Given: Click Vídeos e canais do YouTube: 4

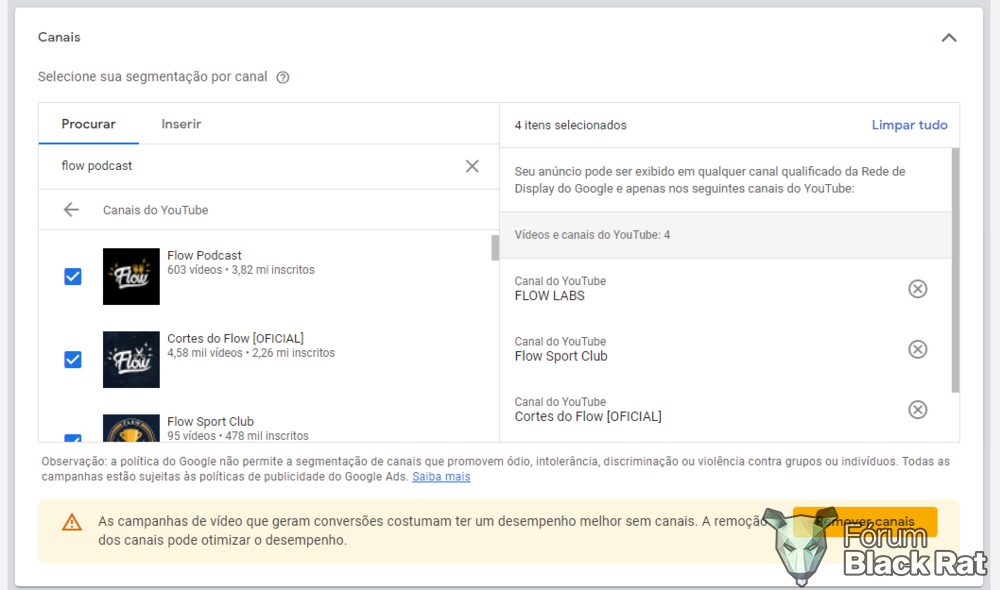Looking at the screenshot, I should click(592, 235).
